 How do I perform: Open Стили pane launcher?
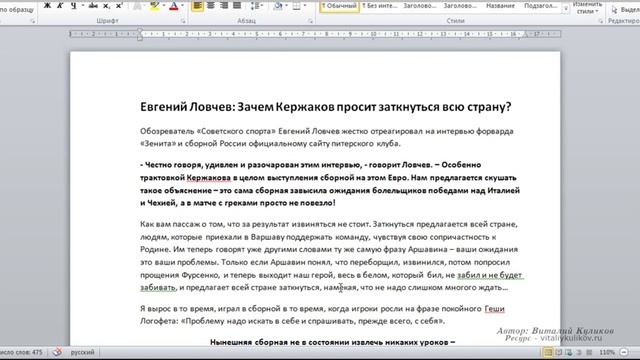600,21
